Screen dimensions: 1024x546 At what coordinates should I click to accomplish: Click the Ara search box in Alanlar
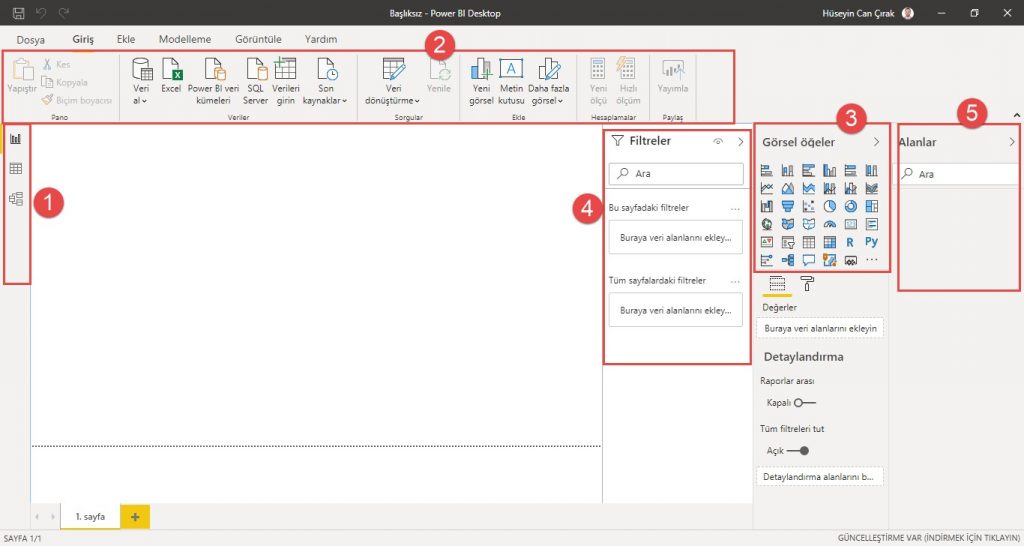[959, 174]
